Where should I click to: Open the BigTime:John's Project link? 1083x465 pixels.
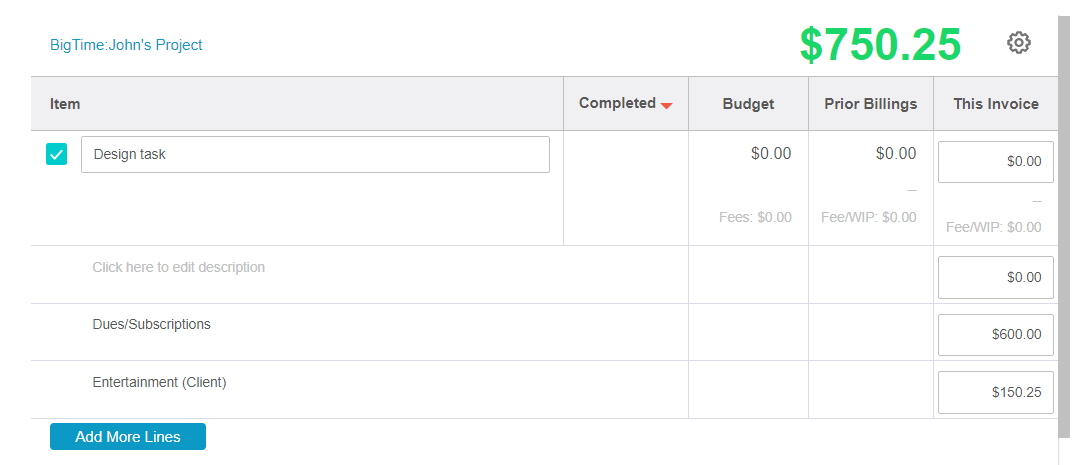(126, 45)
